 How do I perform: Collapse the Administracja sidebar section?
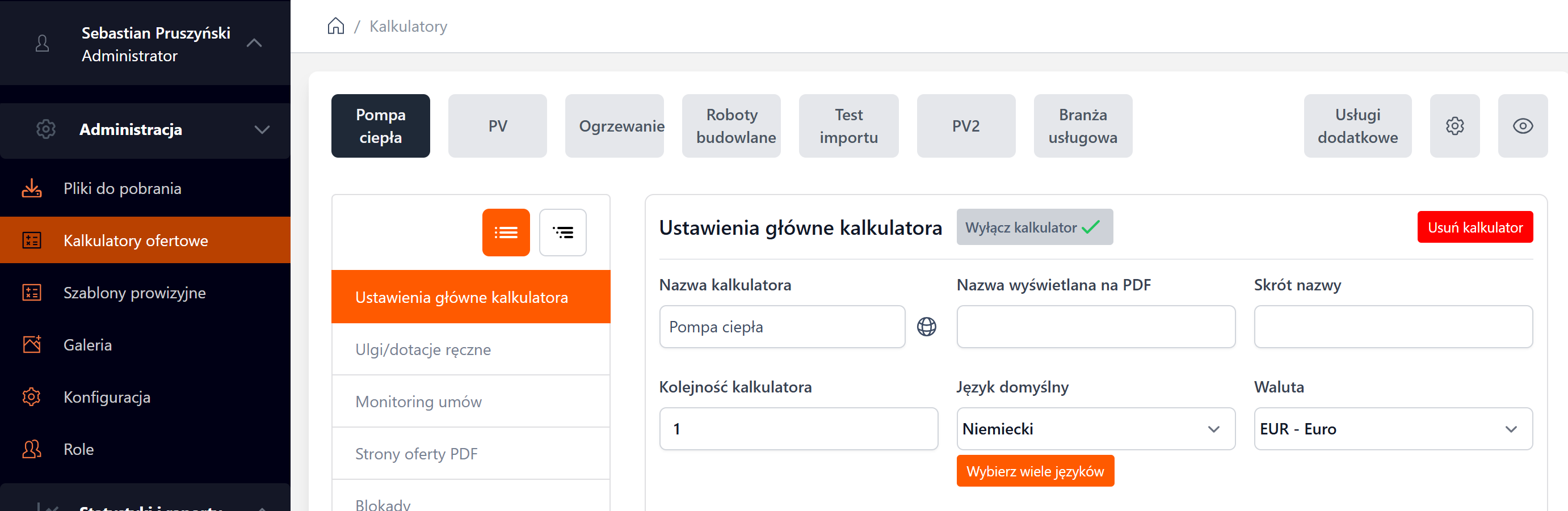click(262, 129)
